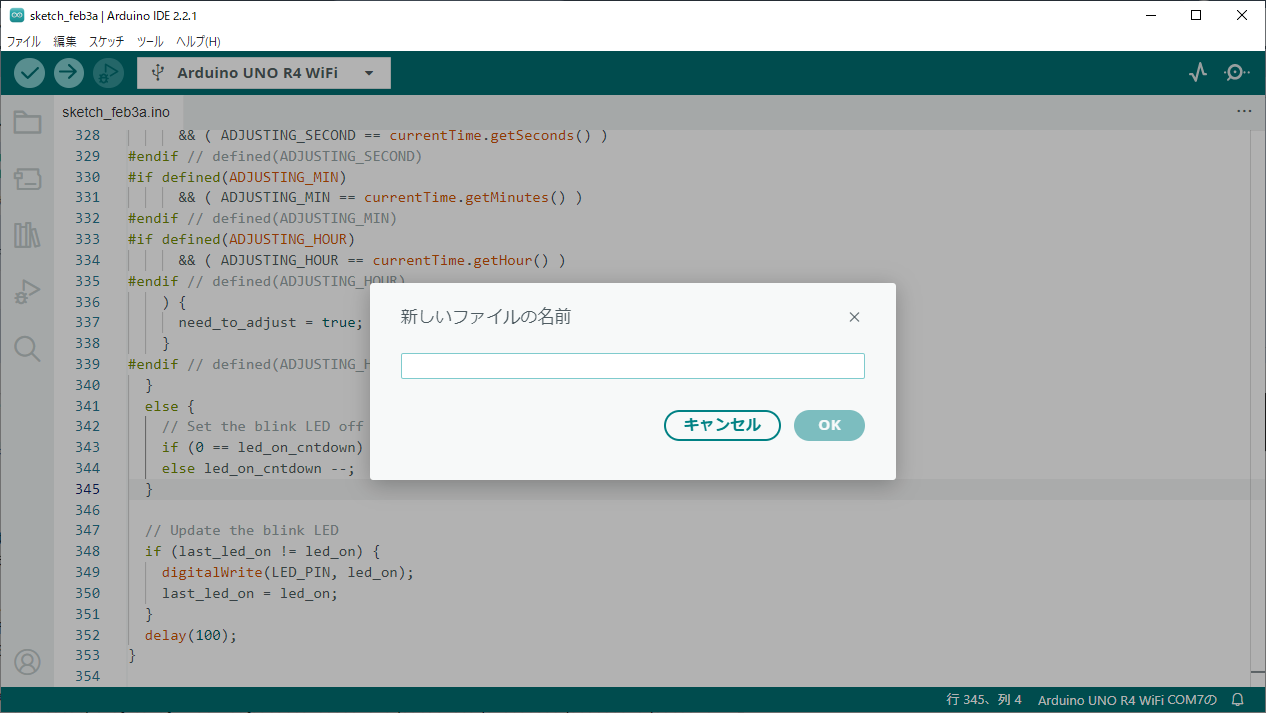The height and width of the screenshot is (713, 1266).
Task: Open the Serial Plotter
Action: [1197, 73]
